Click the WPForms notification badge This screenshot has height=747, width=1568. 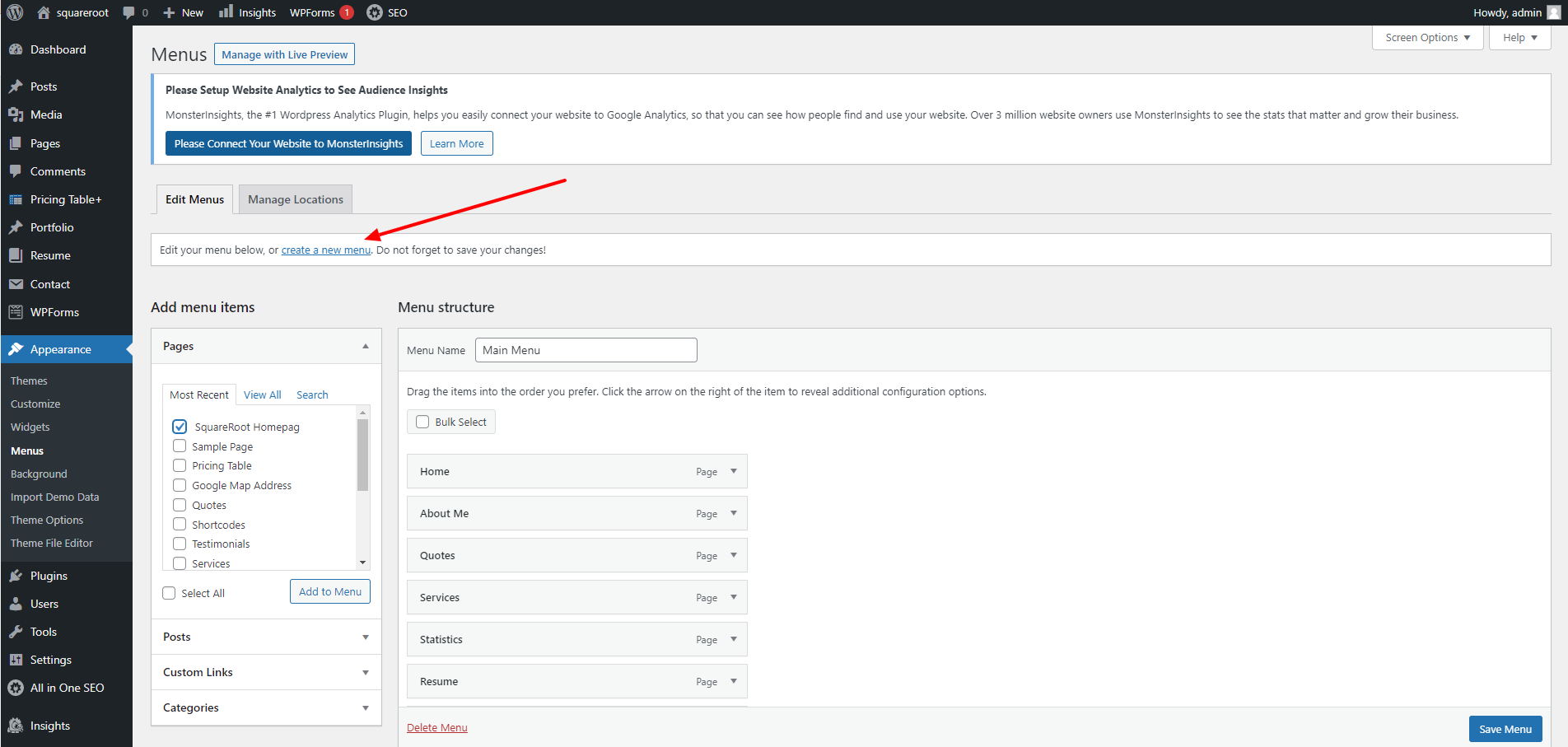click(347, 12)
